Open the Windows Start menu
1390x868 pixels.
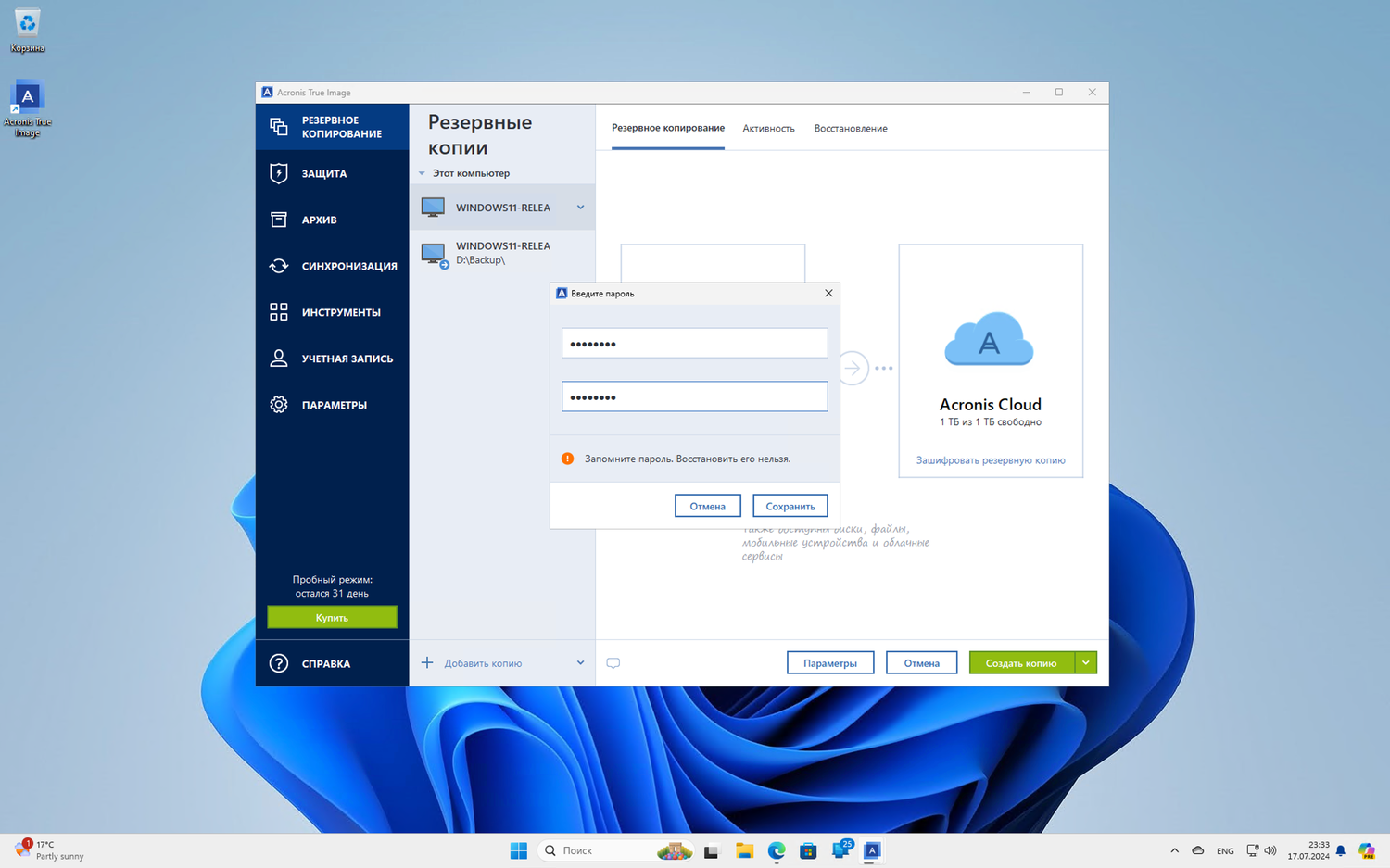(519, 850)
